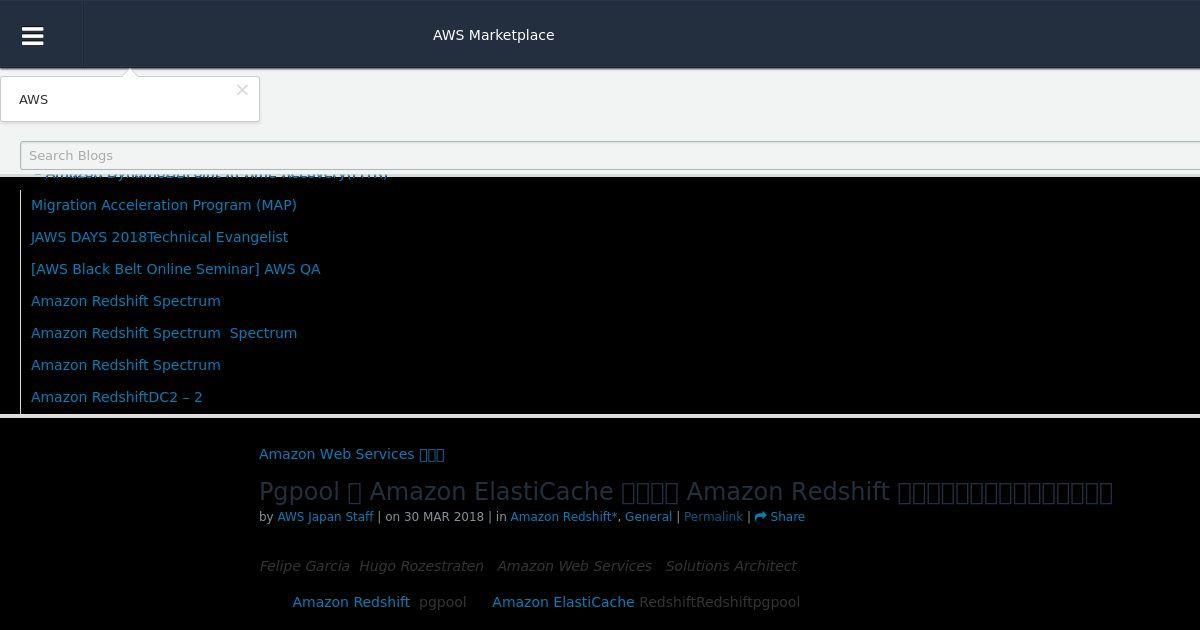Close the AWS popup panel
The width and height of the screenshot is (1200, 630).
pos(242,90)
